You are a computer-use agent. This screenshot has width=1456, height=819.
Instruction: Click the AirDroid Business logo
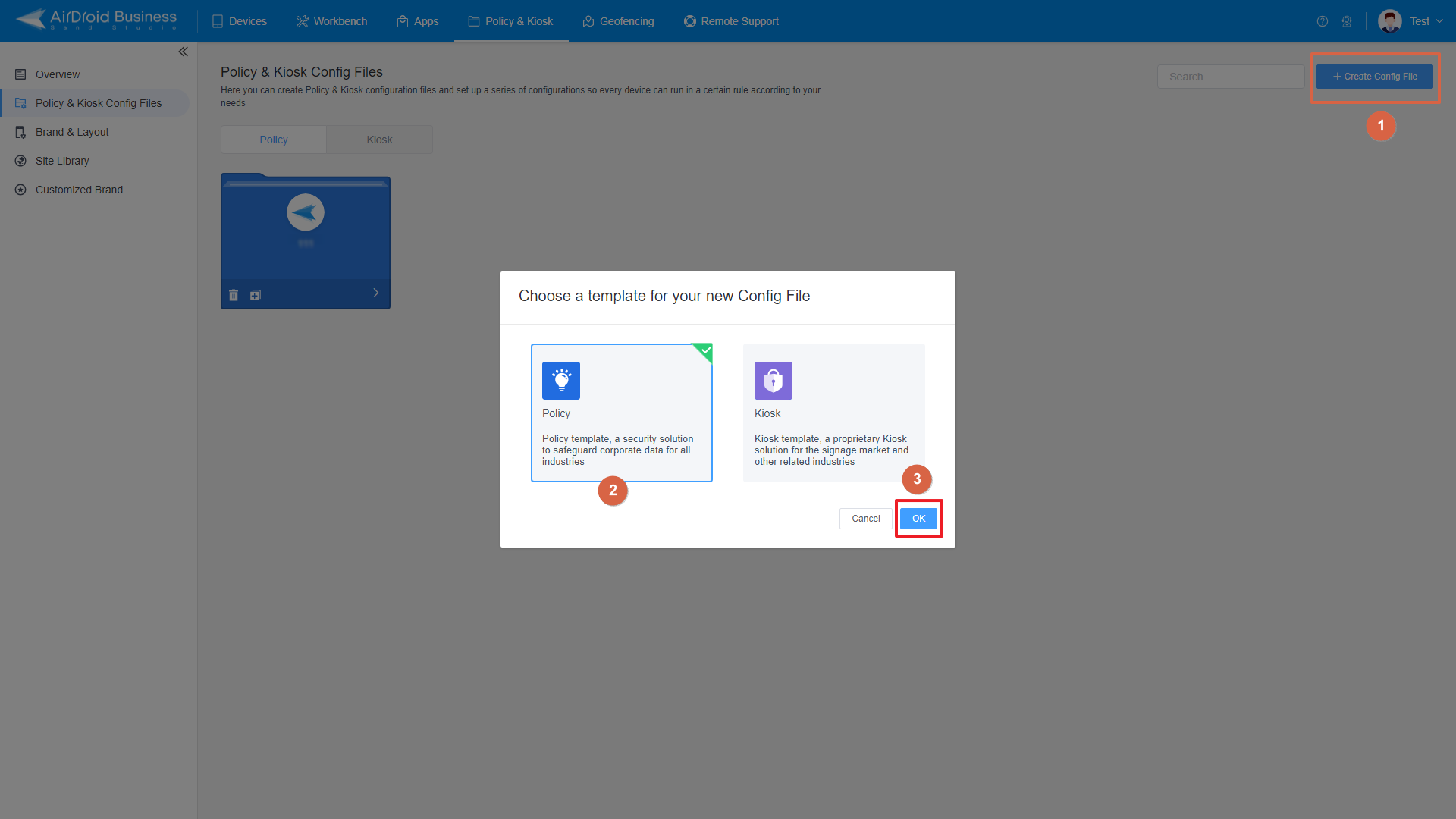pos(96,20)
